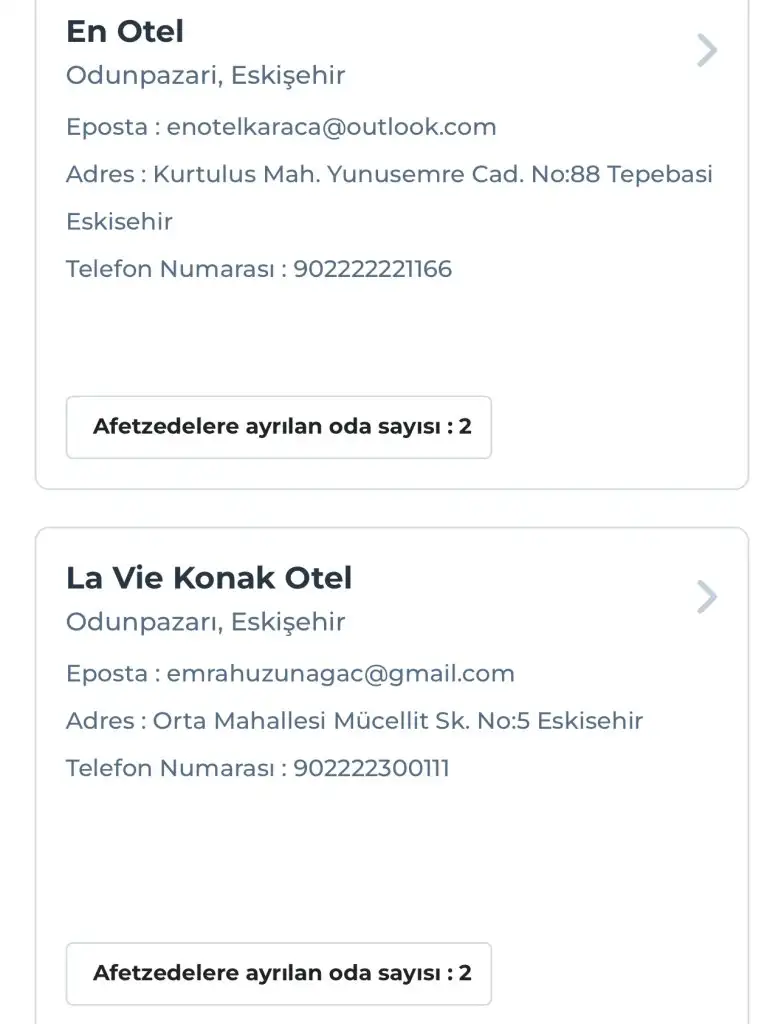Click En Otel reserved rooms count button
This screenshot has height=1024, width=784.
point(279,427)
